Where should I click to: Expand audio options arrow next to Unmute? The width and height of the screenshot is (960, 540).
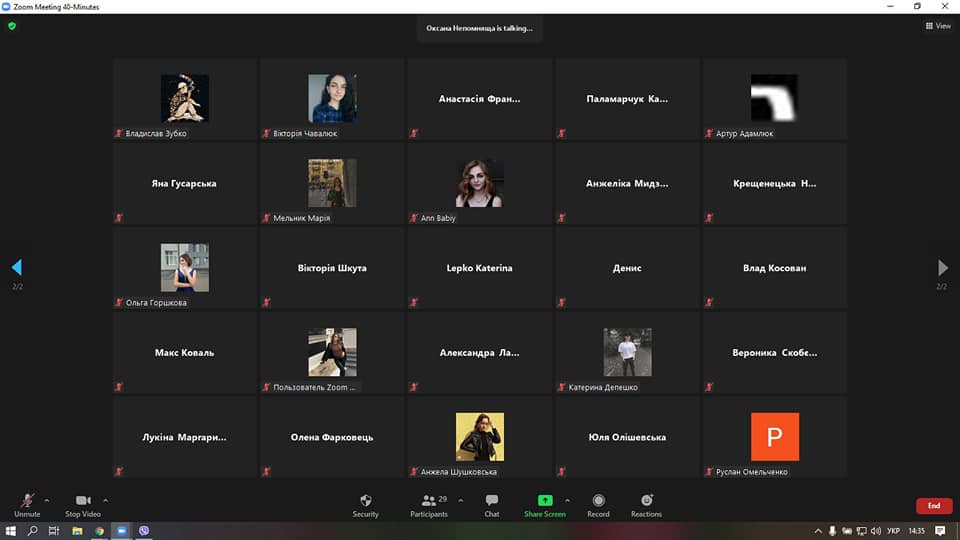(x=47, y=500)
